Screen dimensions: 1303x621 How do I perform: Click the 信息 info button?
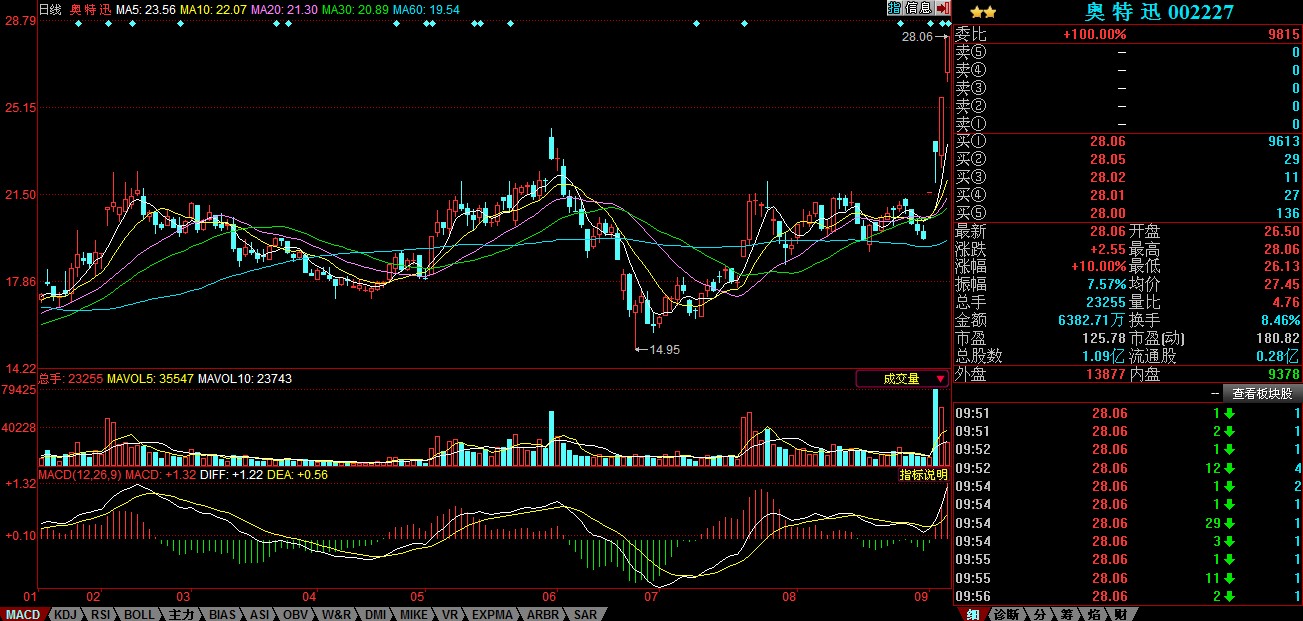pos(917,8)
